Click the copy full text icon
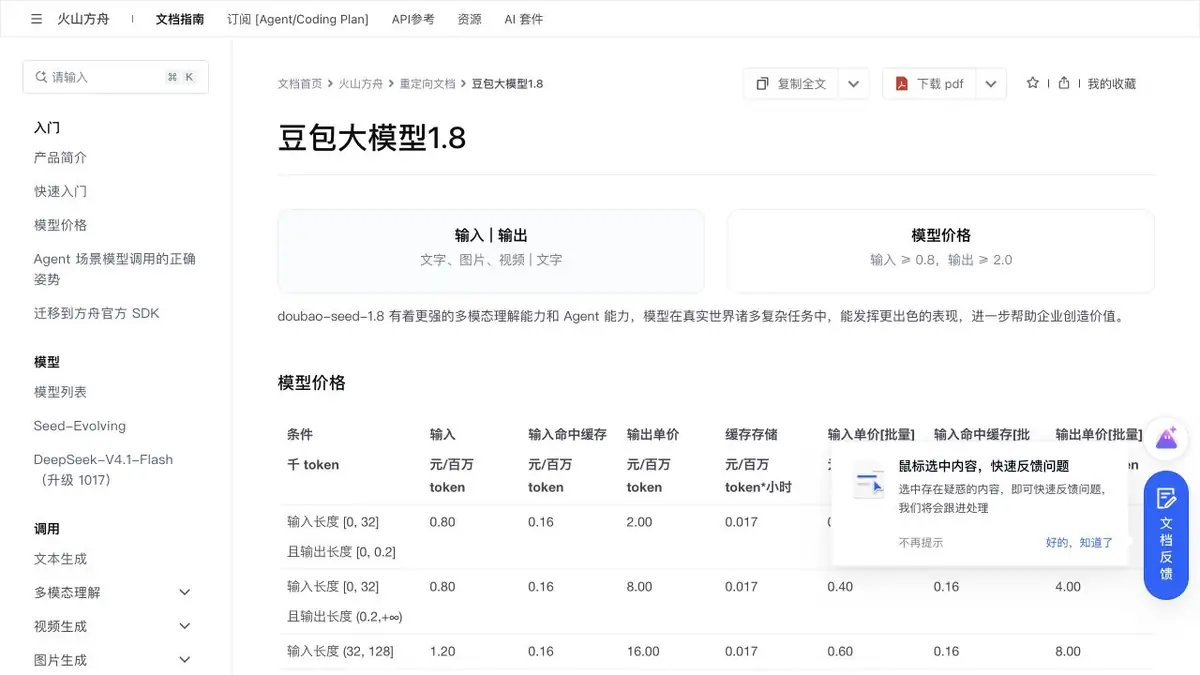 (x=763, y=84)
